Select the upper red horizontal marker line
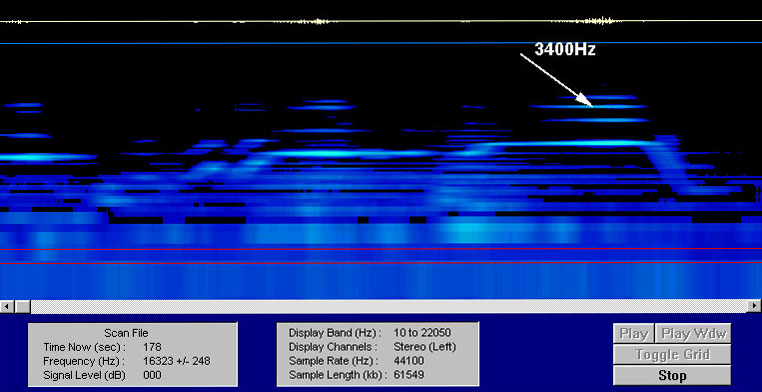Viewport: 762px width, 392px height. 381,249
